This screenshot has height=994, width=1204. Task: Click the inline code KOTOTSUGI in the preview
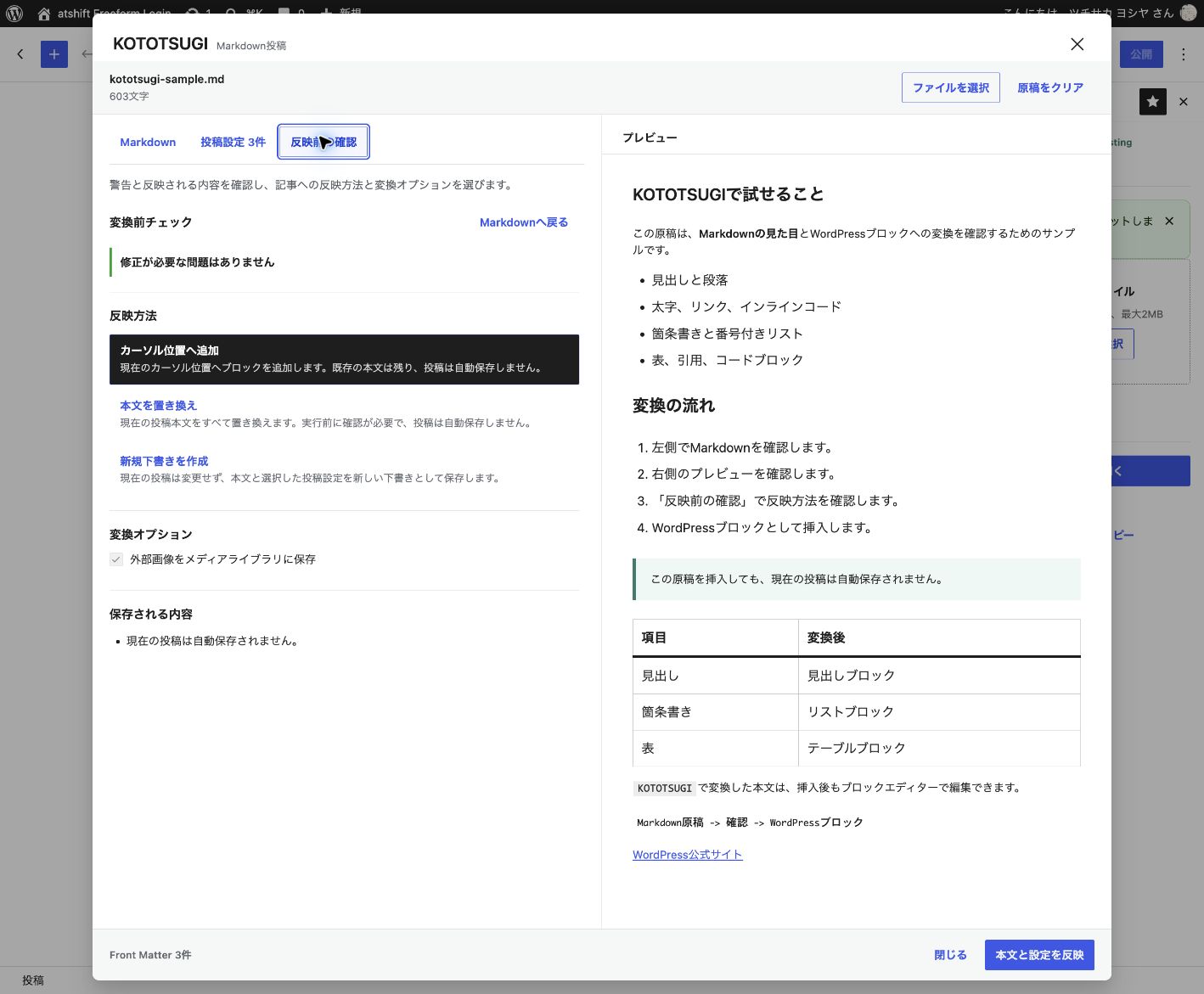coord(664,789)
